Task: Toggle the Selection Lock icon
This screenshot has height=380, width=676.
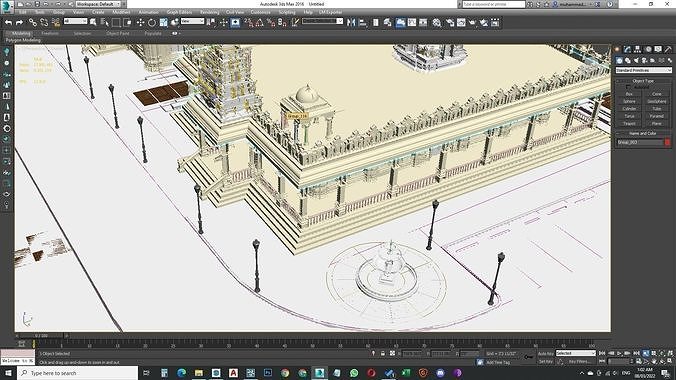Action: (x=382, y=353)
